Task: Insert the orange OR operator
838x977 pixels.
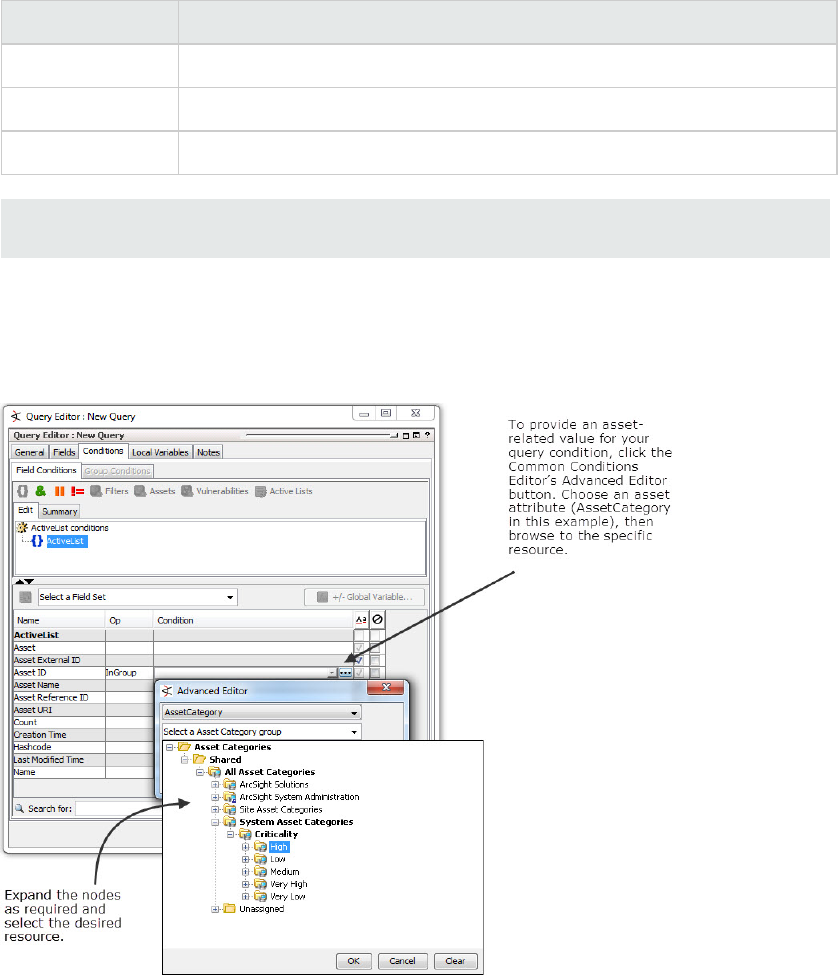Action: tap(59, 491)
